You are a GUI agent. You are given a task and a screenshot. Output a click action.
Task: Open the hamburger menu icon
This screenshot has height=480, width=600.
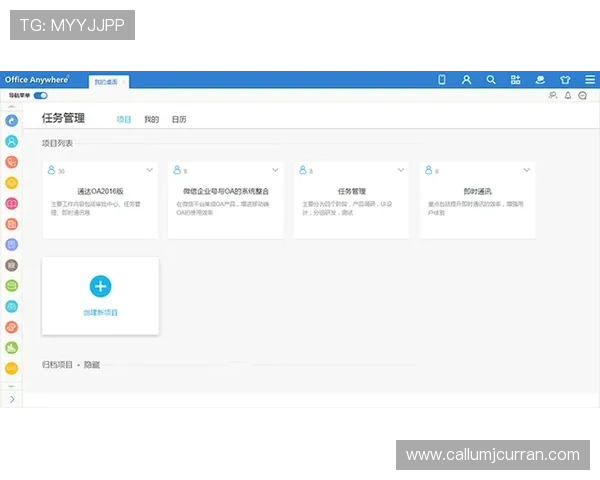pos(590,80)
